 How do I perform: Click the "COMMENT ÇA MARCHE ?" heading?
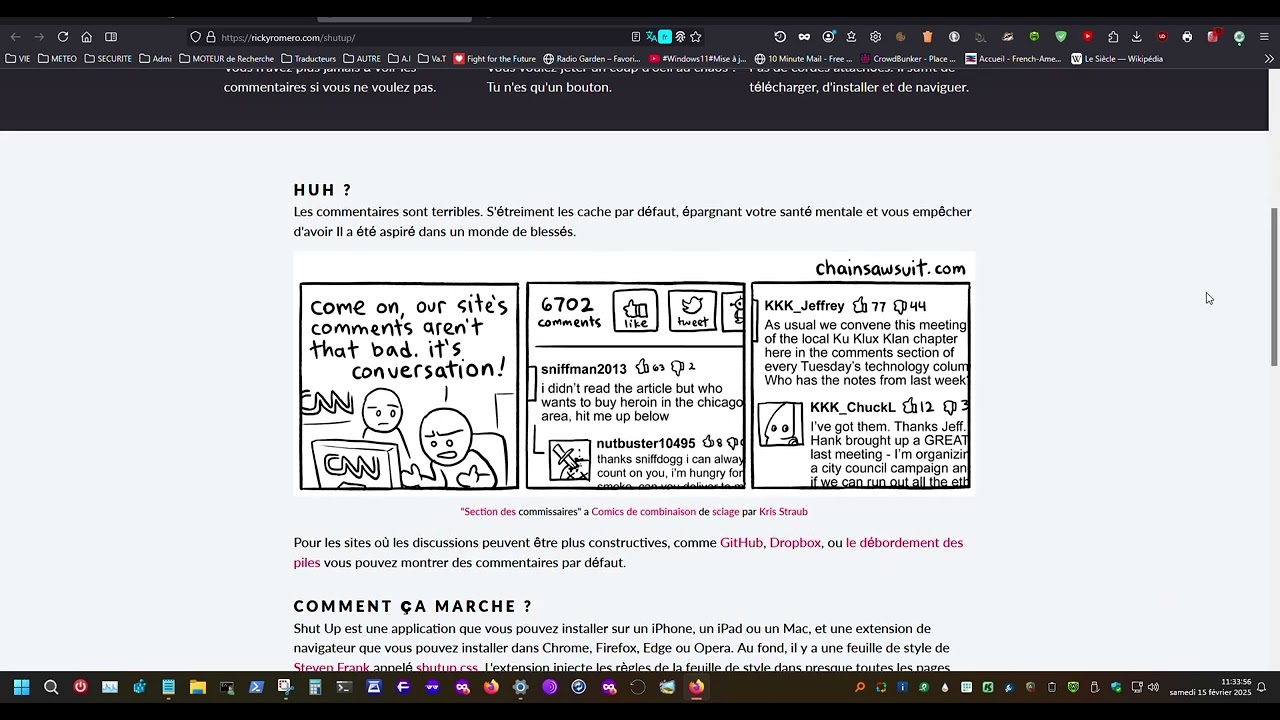[x=412, y=607]
